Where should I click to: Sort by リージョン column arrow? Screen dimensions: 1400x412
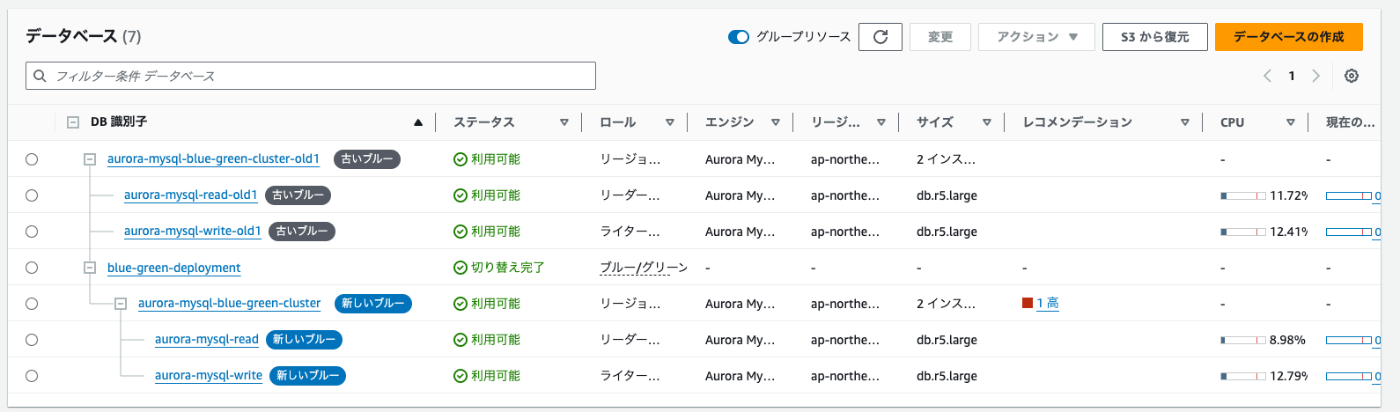881,123
